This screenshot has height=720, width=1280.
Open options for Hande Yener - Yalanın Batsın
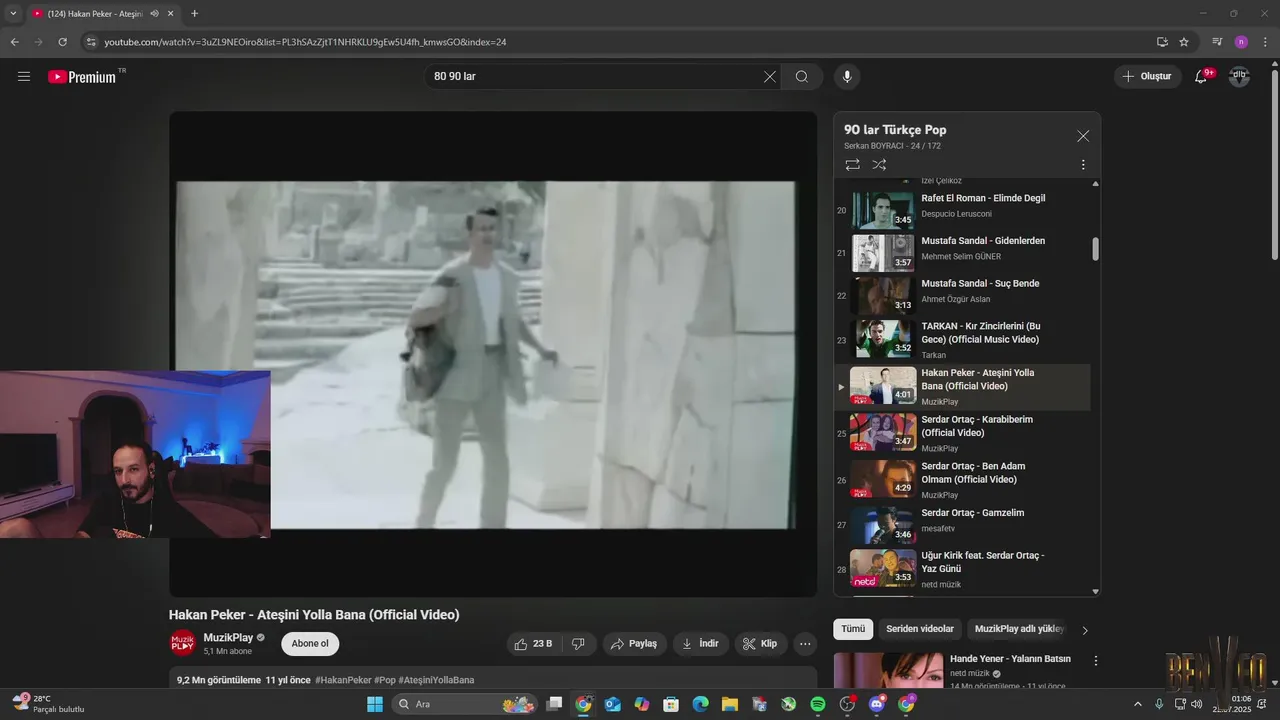click(x=1096, y=661)
